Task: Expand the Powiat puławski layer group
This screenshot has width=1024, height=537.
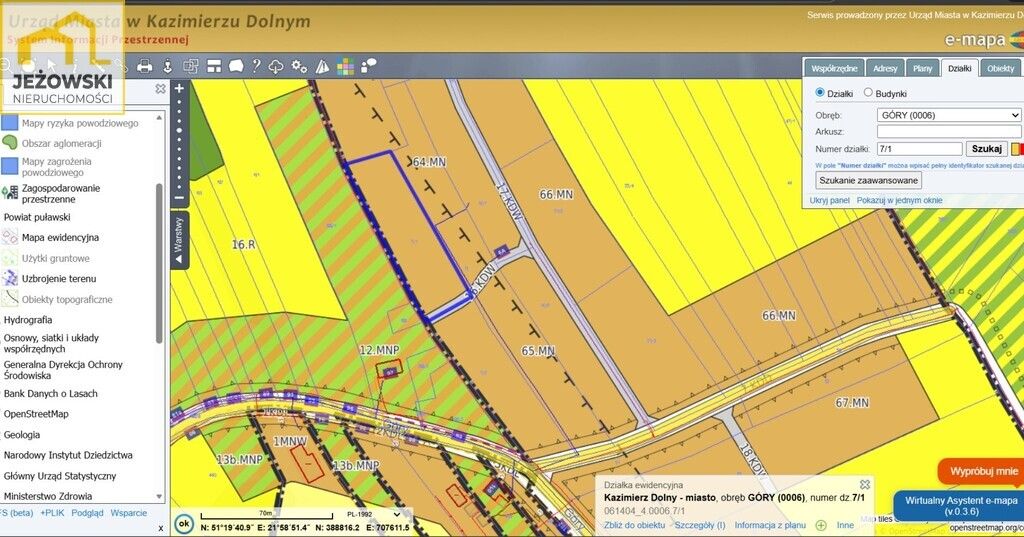Action: tap(37, 217)
